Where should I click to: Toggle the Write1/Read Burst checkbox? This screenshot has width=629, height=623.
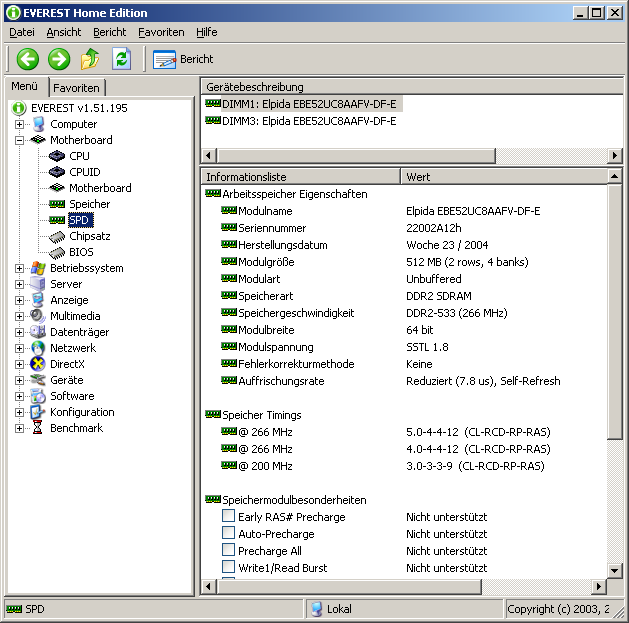coord(228,566)
